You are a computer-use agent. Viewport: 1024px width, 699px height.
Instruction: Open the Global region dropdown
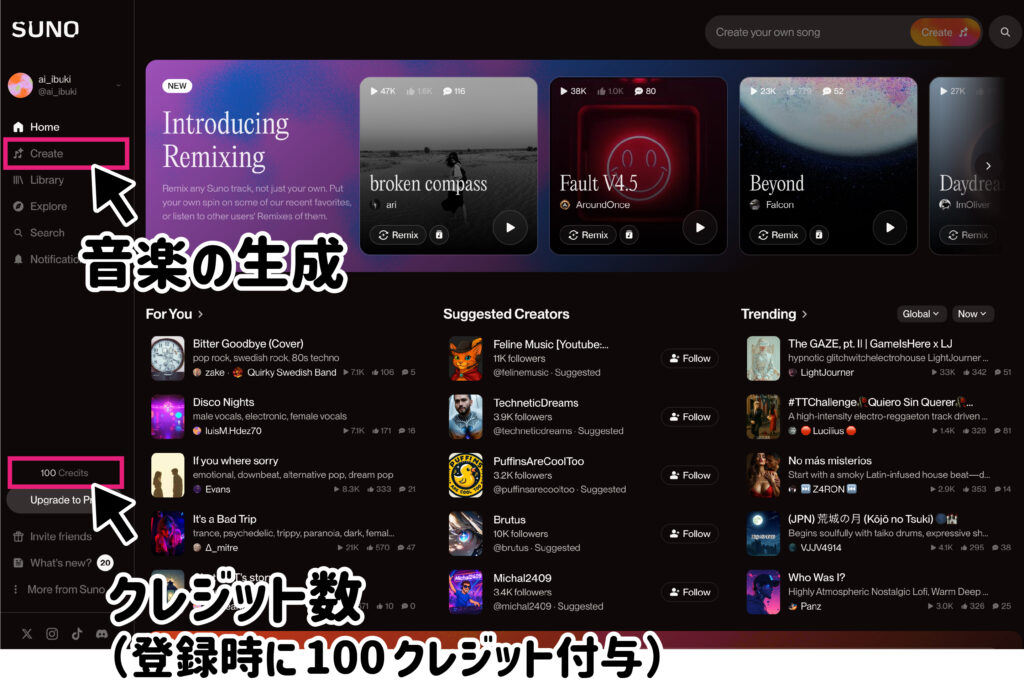coord(921,314)
